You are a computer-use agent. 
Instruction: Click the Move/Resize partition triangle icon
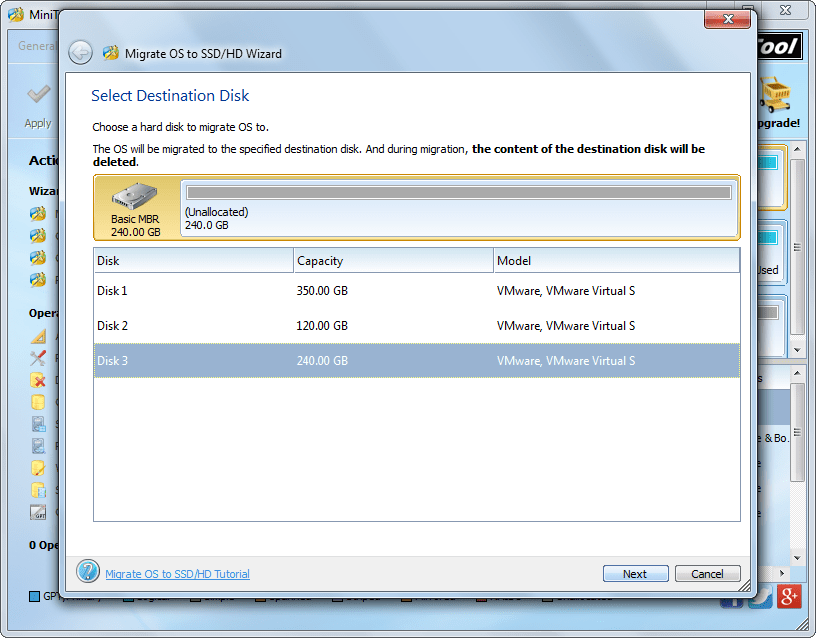coord(37,336)
